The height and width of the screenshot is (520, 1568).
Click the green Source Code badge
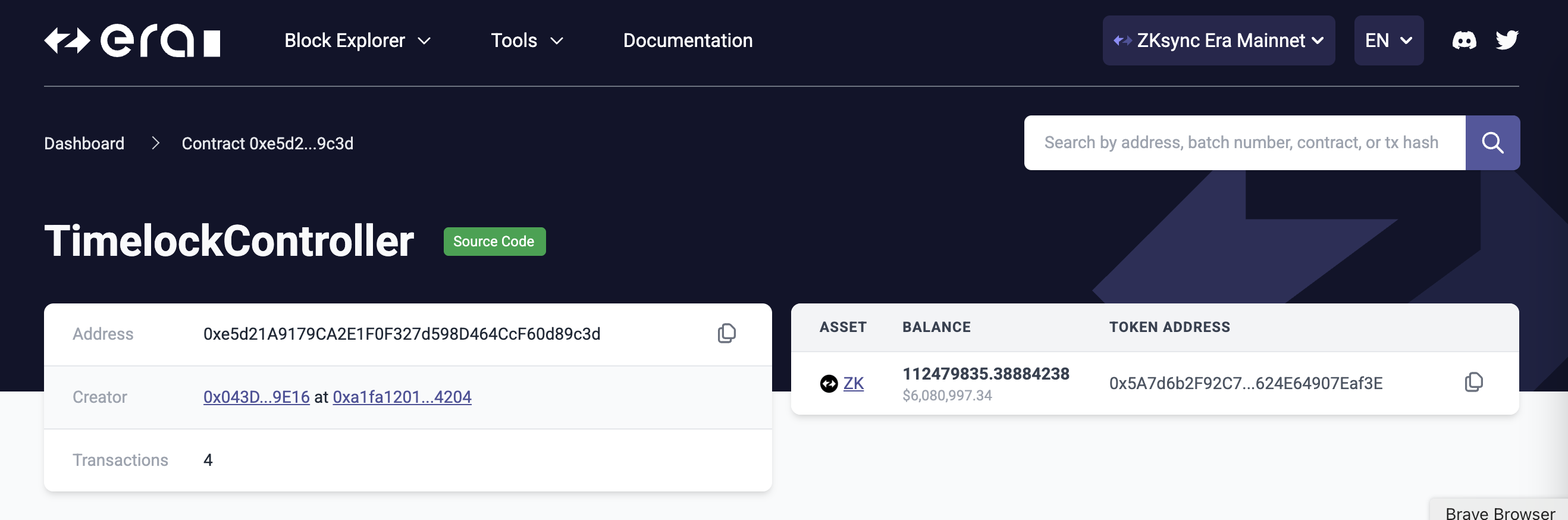494,242
